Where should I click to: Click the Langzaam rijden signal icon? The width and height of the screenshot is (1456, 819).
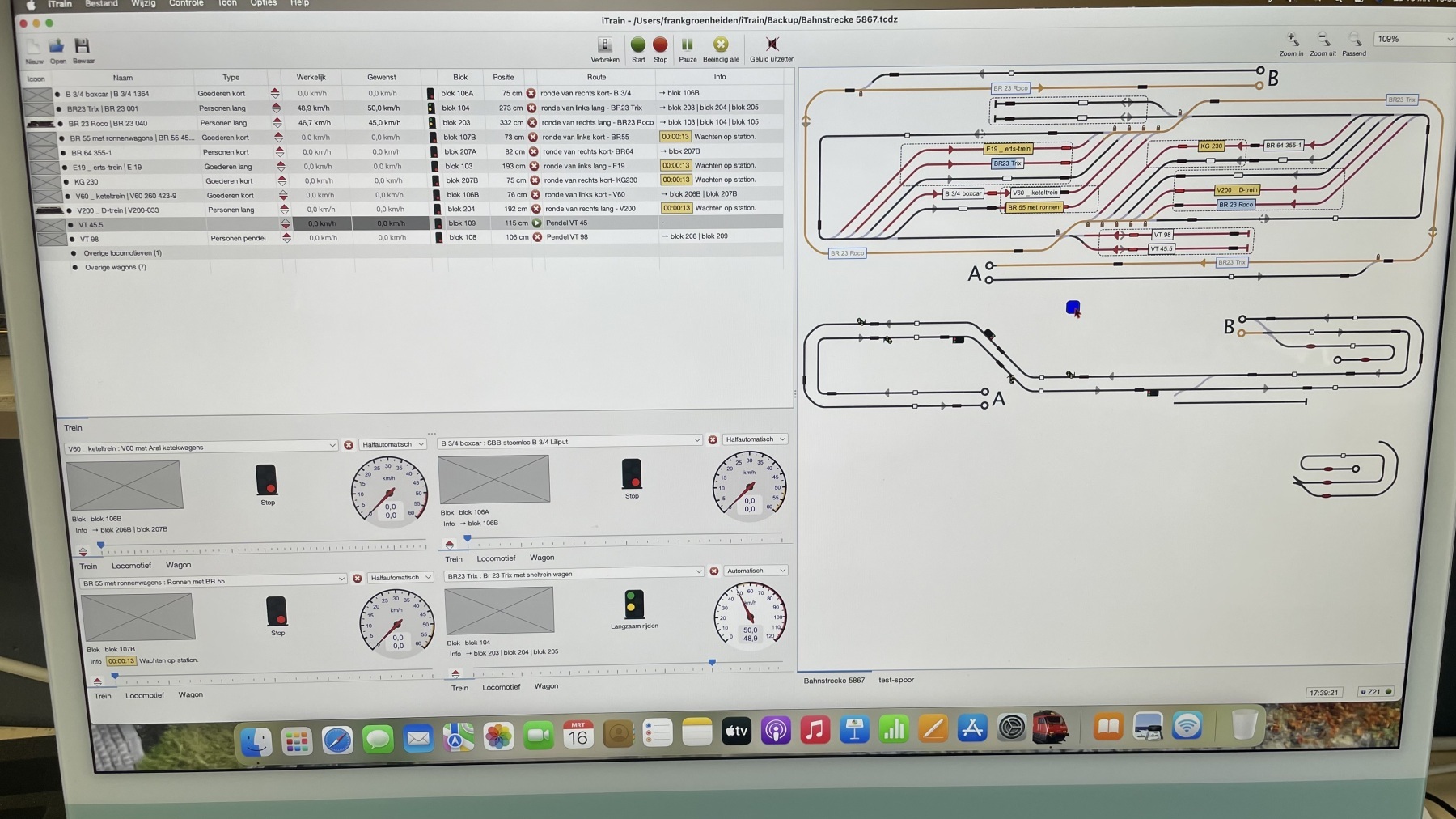pyautogui.click(x=633, y=605)
